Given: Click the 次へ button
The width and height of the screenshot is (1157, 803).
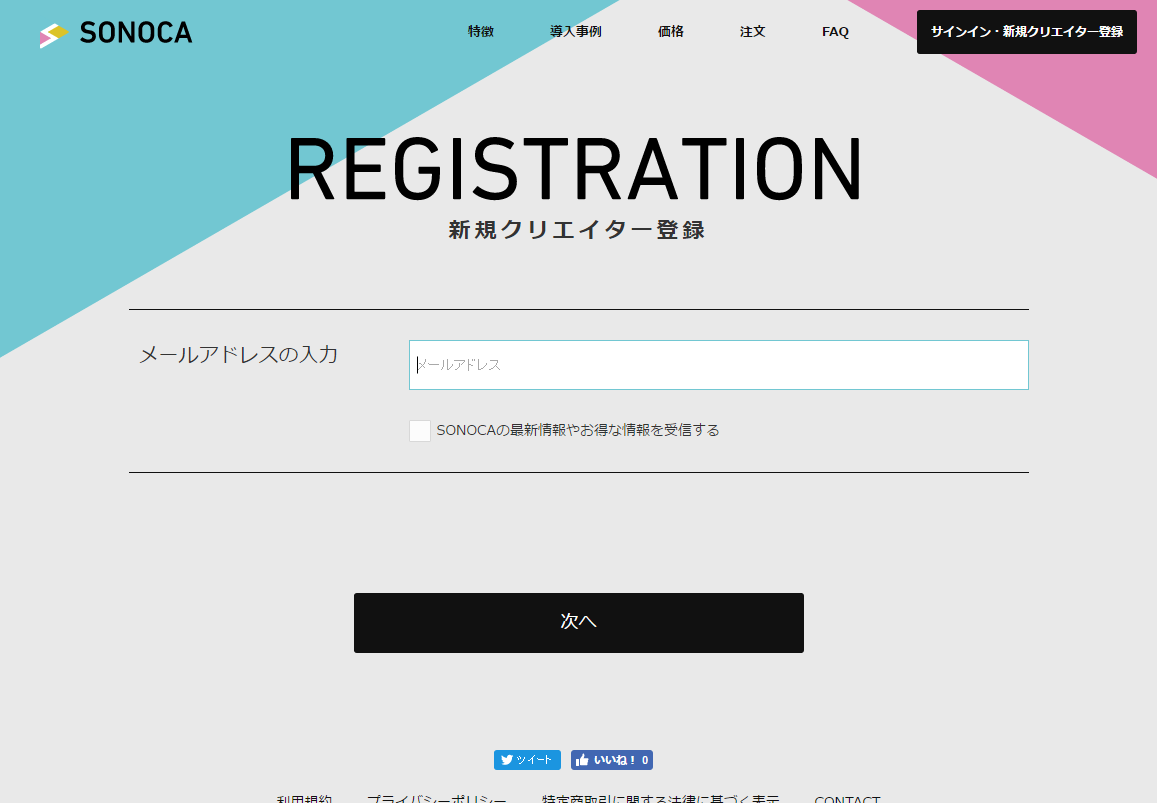Looking at the screenshot, I should [x=578, y=623].
